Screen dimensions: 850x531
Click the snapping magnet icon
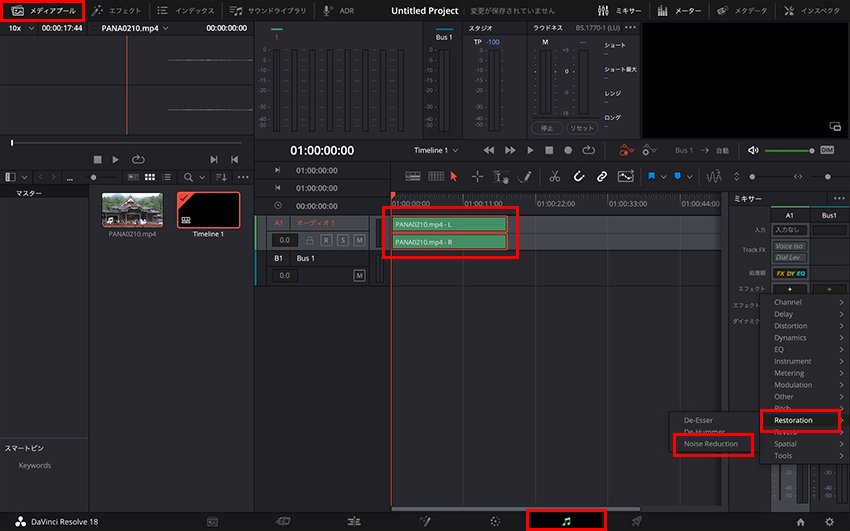pos(579,176)
